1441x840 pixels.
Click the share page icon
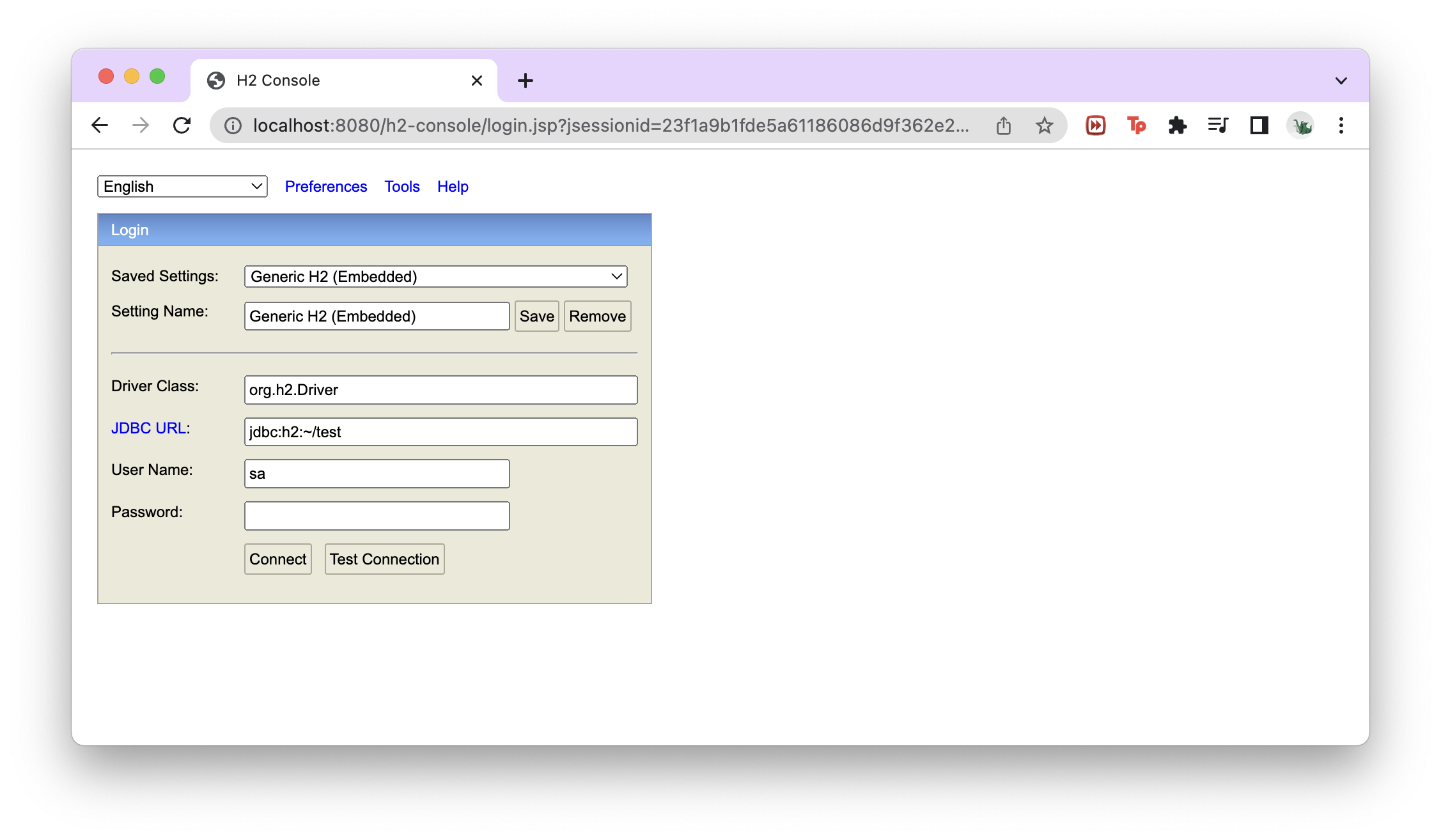1003,125
